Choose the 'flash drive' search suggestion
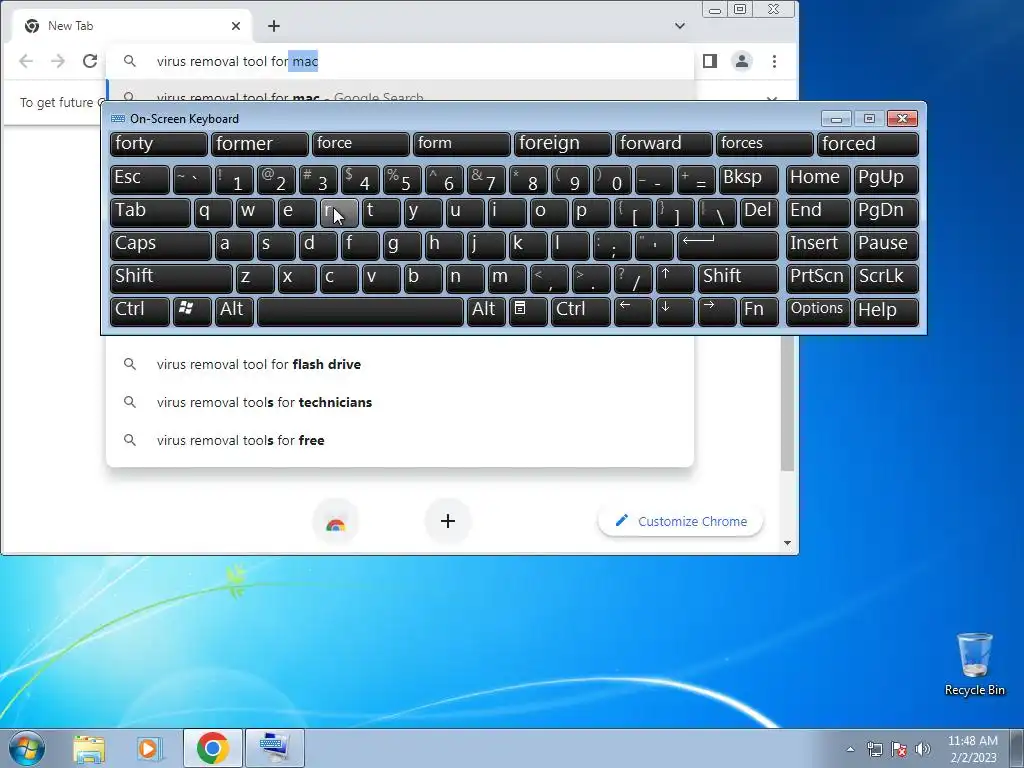This screenshot has height=768, width=1024. point(400,364)
